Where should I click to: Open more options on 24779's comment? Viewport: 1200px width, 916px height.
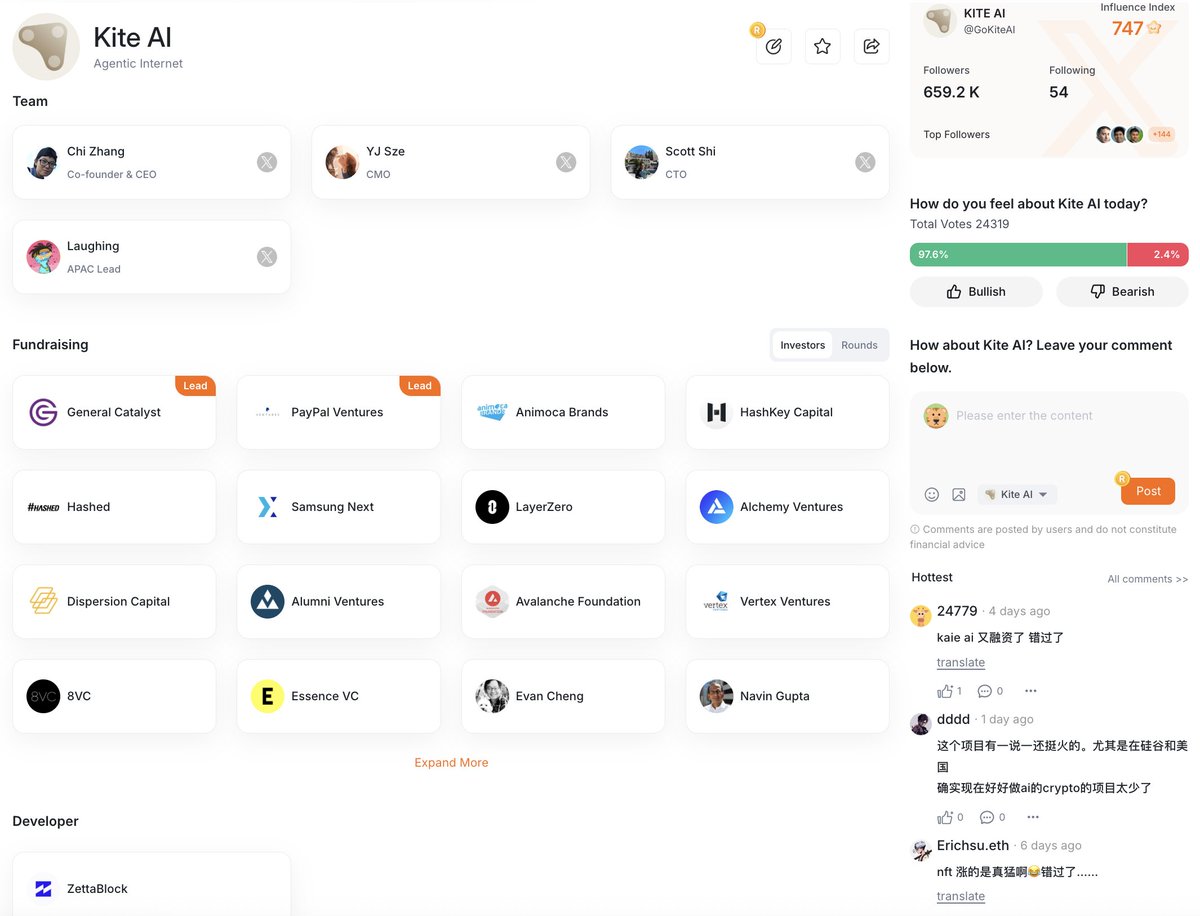point(1031,691)
